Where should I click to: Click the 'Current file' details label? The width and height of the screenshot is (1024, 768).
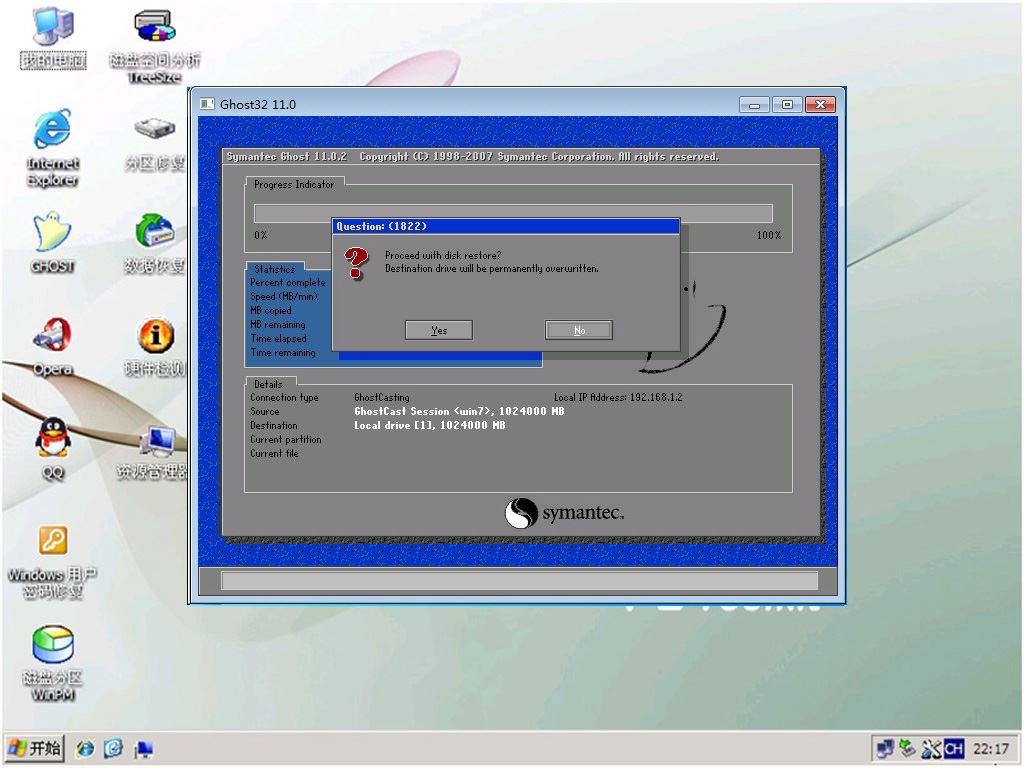(x=274, y=454)
